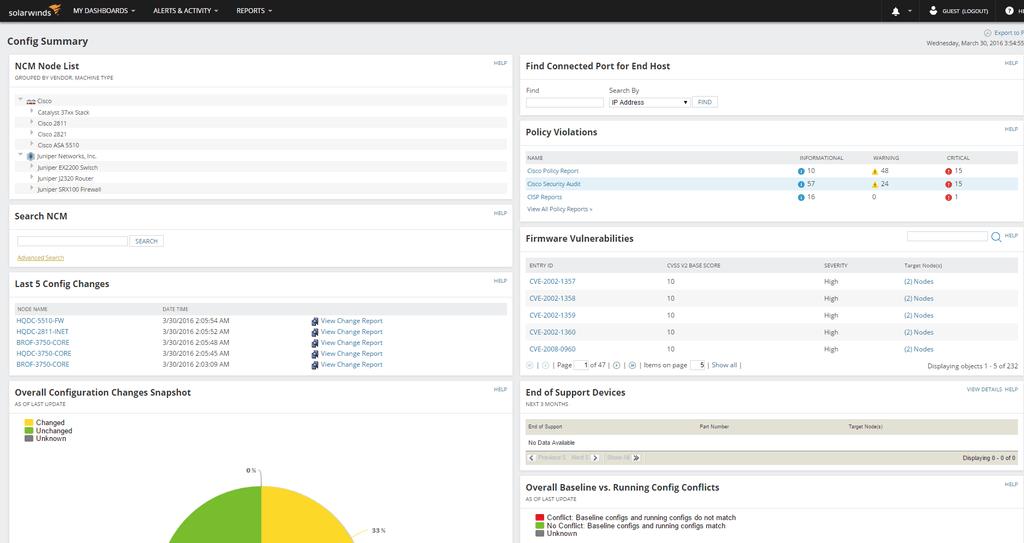Open the BROF-3750-CORE 2:03:09 AM node link
The width and height of the screenshot is (1024, 543).
coord(42,365)
